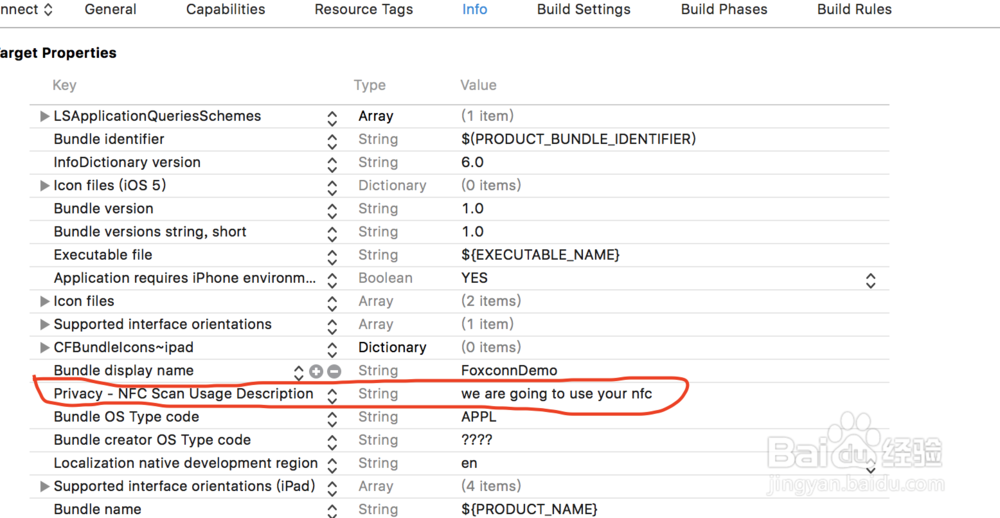Select the Privacy - NFC Scan Usage Description key
Viewport: 1000px width, 518px height.
click(x=183, y=394)
